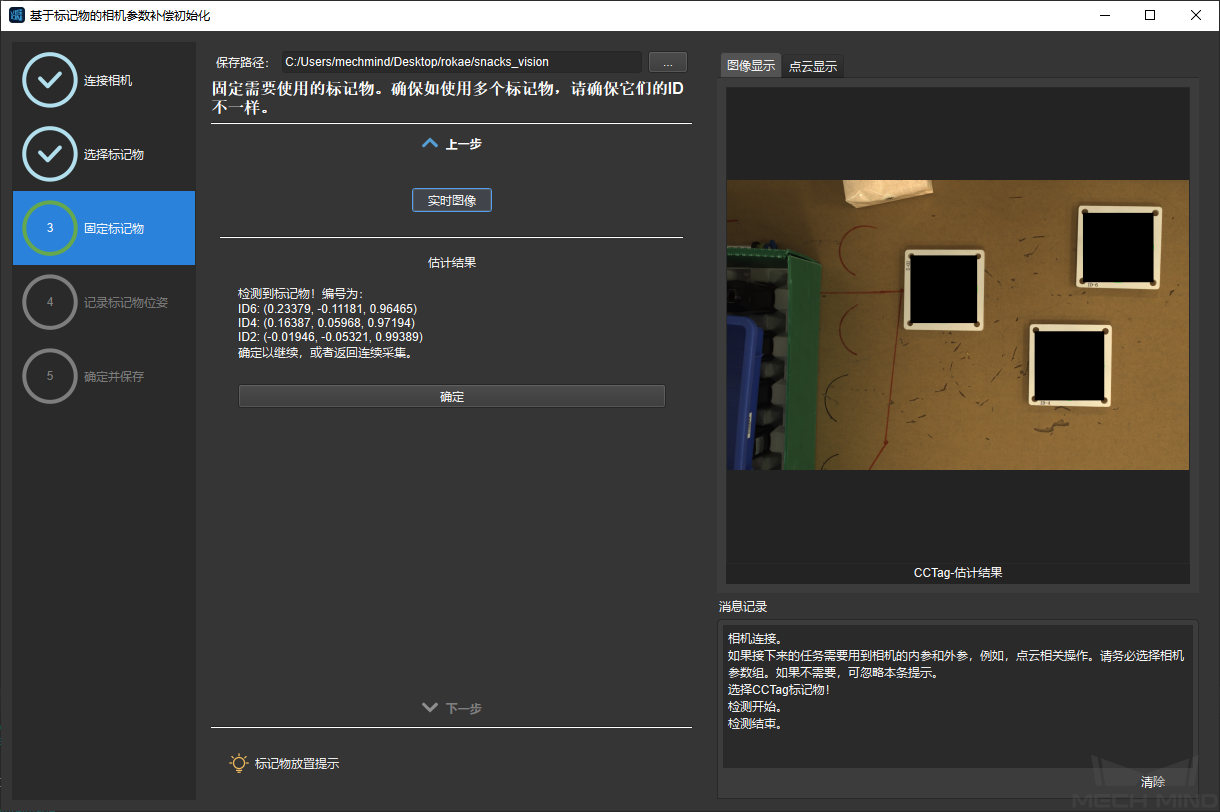Select step 3 固定标记物 circle
1220x812 pixels.
point(49,228)
